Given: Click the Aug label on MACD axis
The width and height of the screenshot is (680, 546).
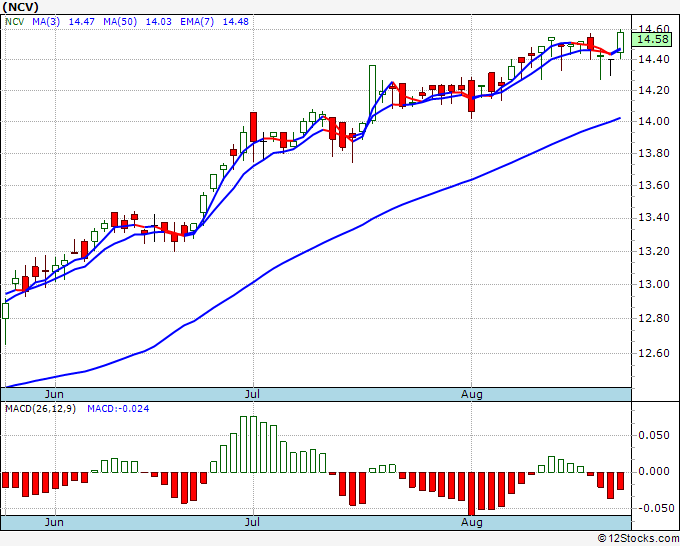Looking at the screenshot, I should (471, 522).
